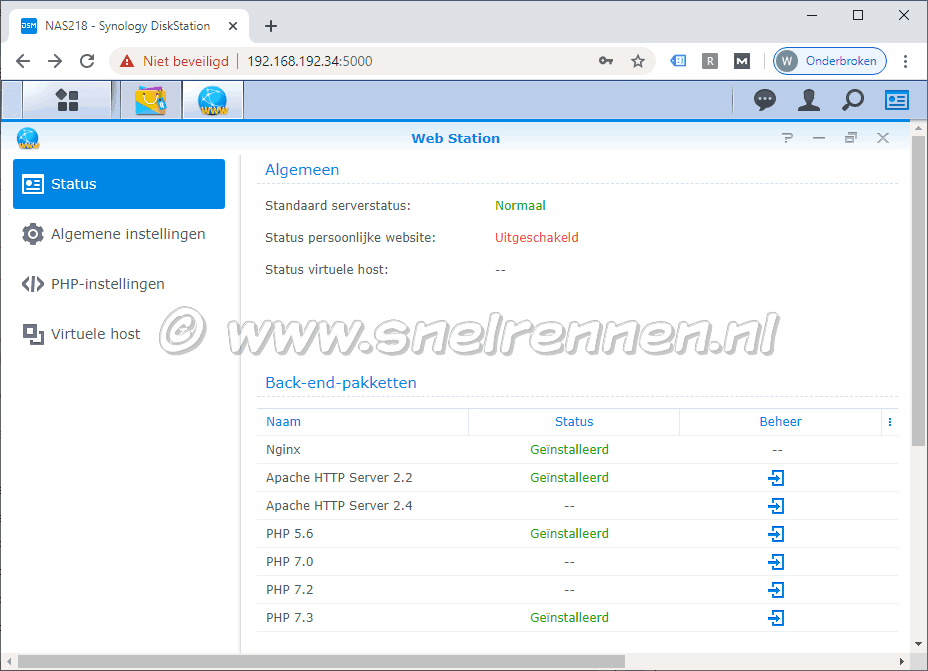The image size is (928, 671).
Task: Sort by the Naam column header
Action: pyautogui.click(x=363, y=422)
